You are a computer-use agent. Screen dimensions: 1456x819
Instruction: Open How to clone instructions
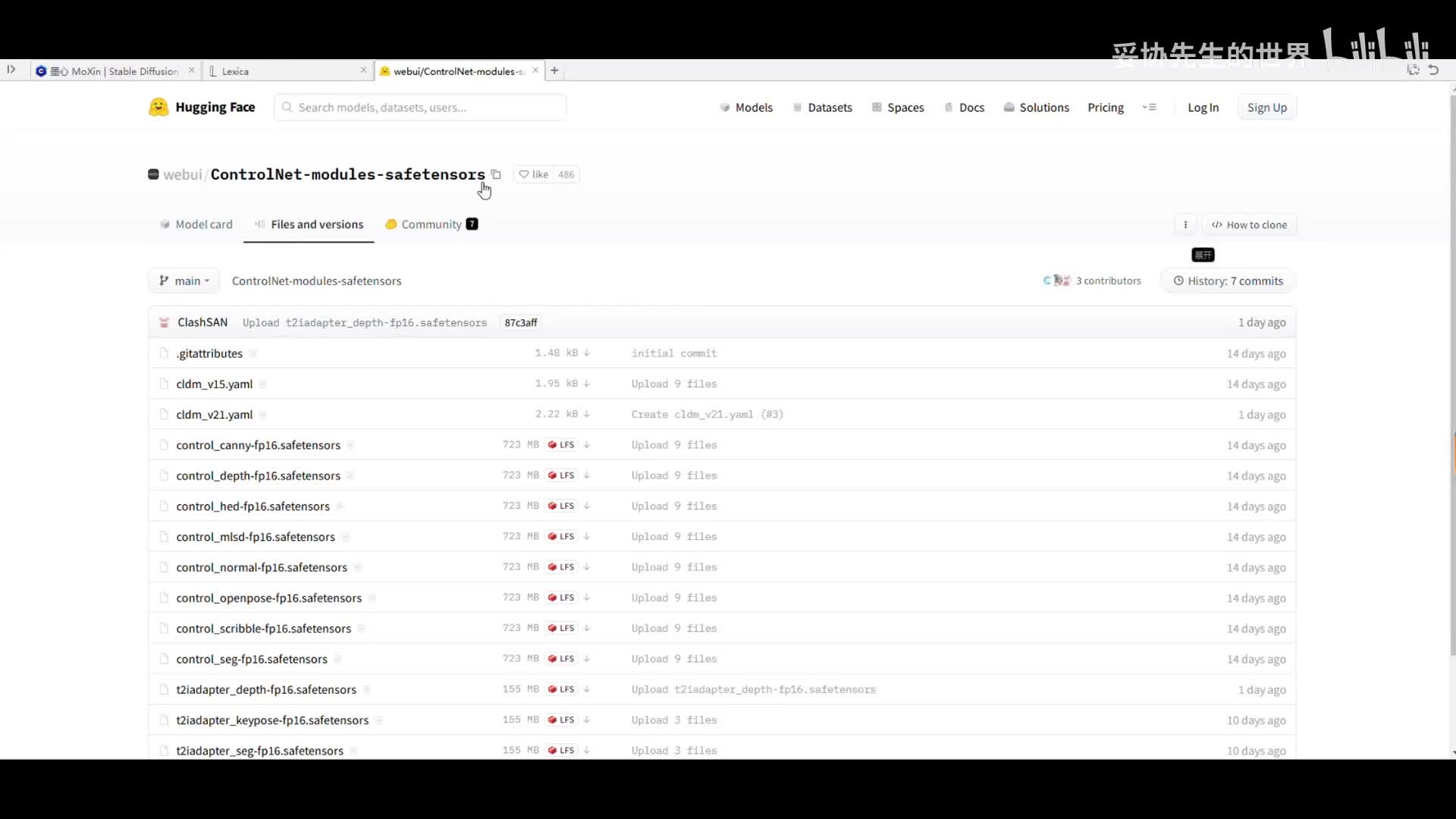(x=1249, y=224)
